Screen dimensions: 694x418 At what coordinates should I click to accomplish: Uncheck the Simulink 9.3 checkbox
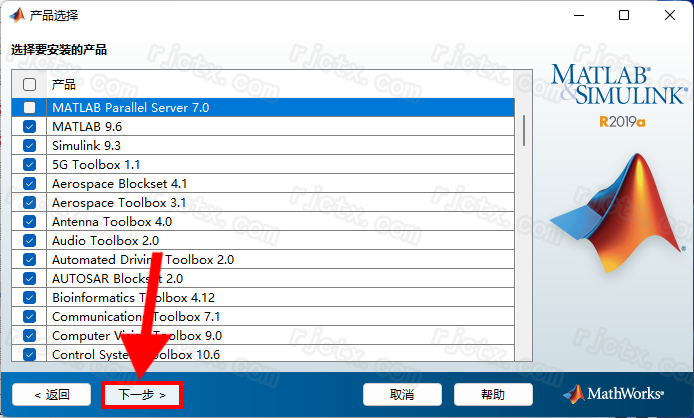[30, 146]
